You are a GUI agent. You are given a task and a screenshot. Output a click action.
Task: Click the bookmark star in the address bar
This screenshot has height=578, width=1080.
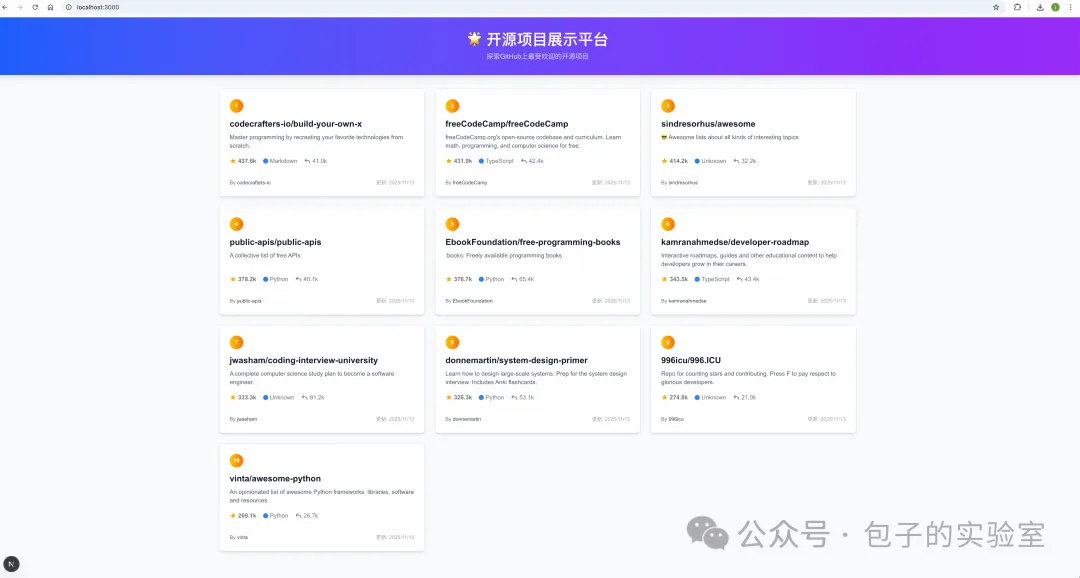tap(995, 7)
